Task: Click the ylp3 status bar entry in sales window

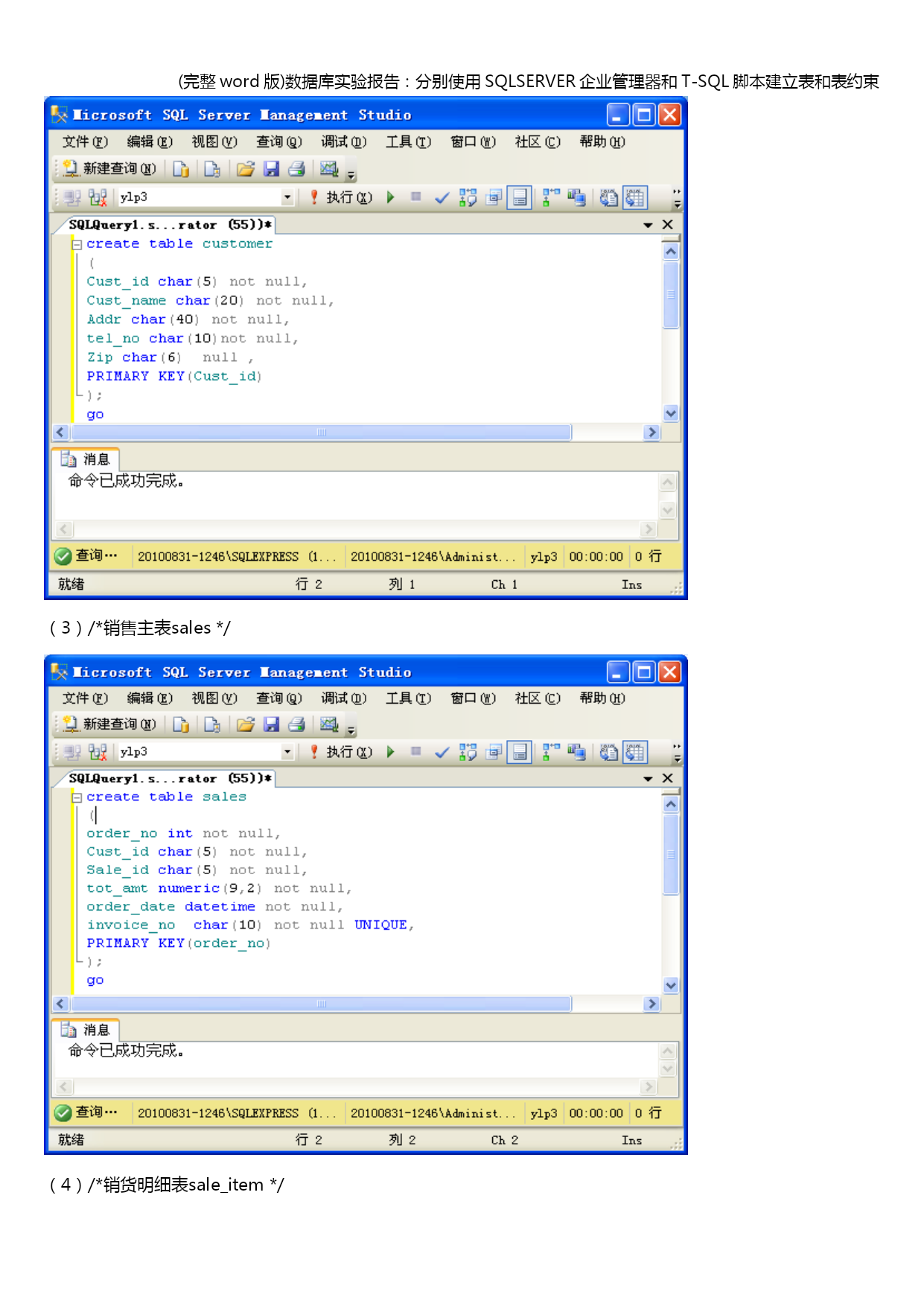Action: 544,1113
